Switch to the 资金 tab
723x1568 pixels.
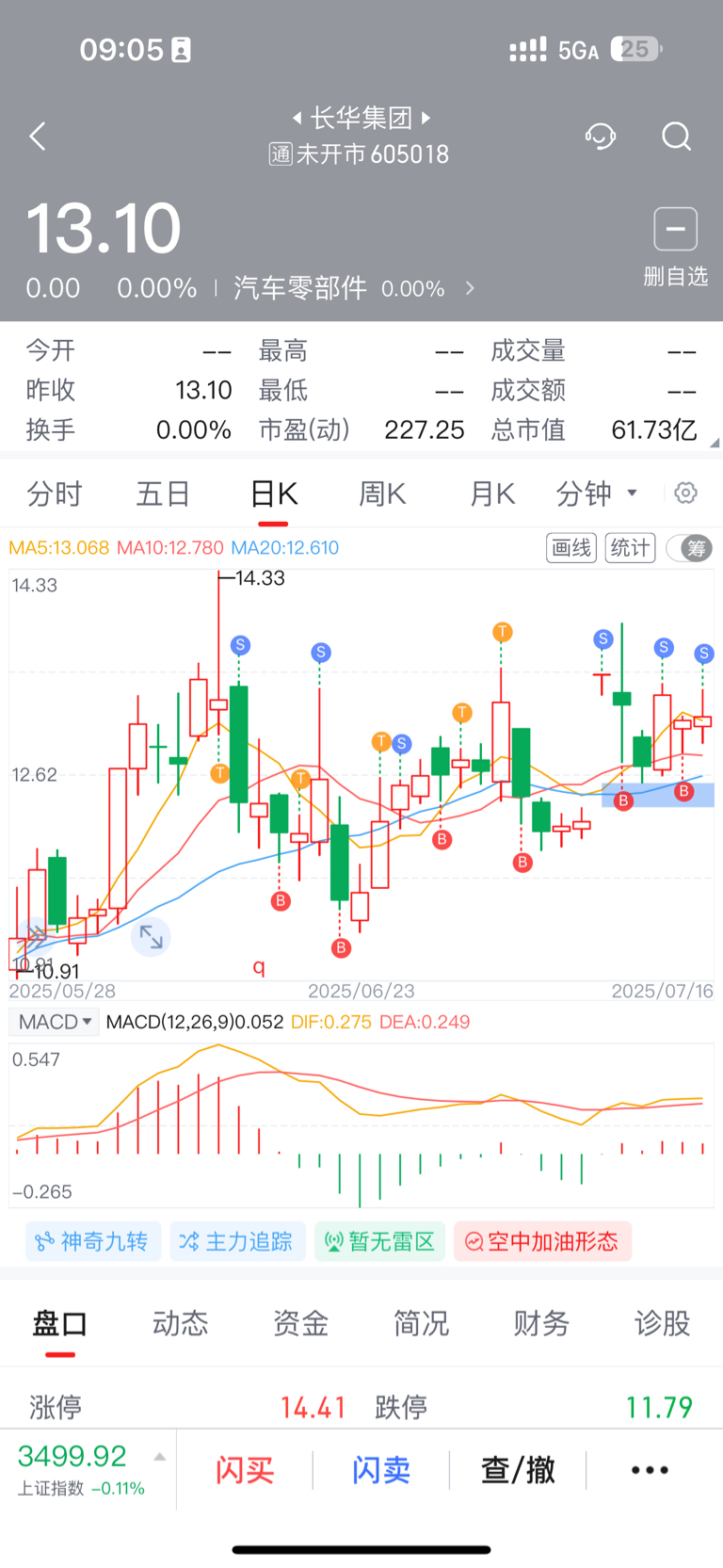(x=301, y=1324)
